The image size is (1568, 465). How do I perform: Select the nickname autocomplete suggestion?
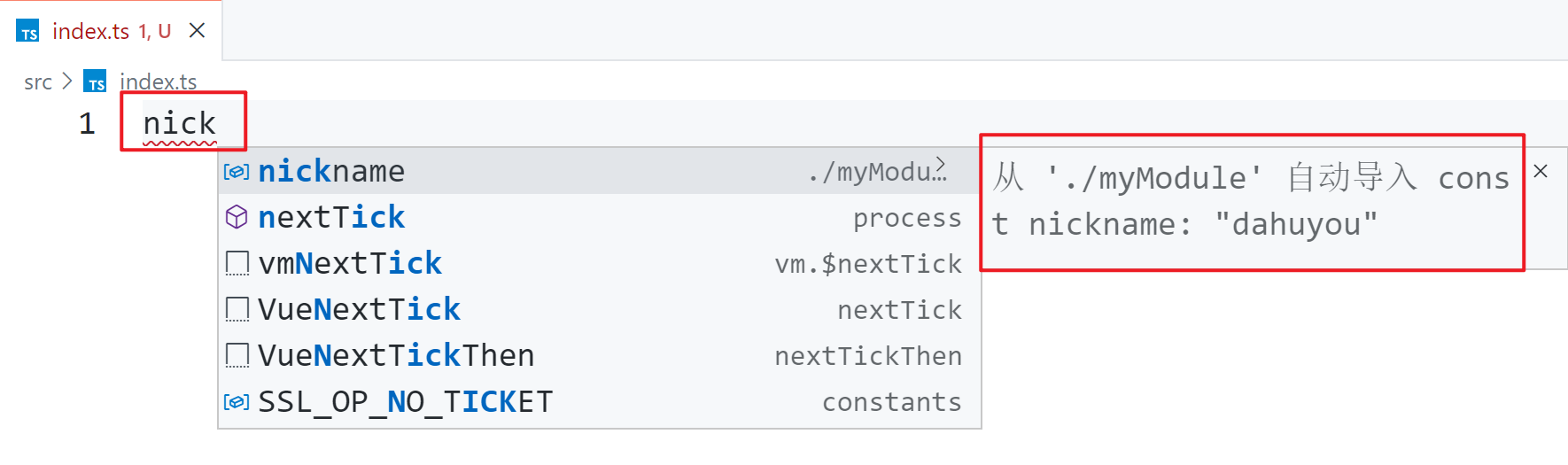[600, 171]
